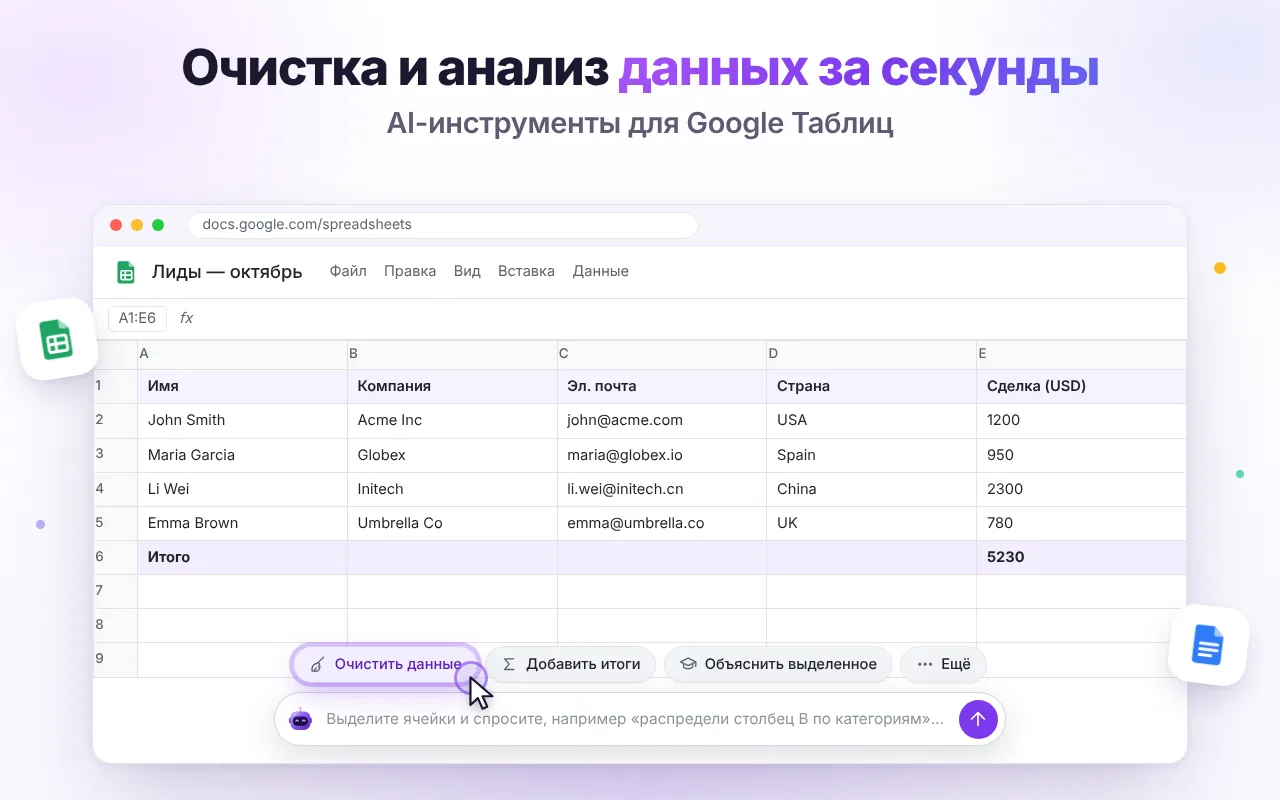The height and width of the screenshot is (800, 1280).
Task: Open the Правка menu
Action: pos(410,271)
